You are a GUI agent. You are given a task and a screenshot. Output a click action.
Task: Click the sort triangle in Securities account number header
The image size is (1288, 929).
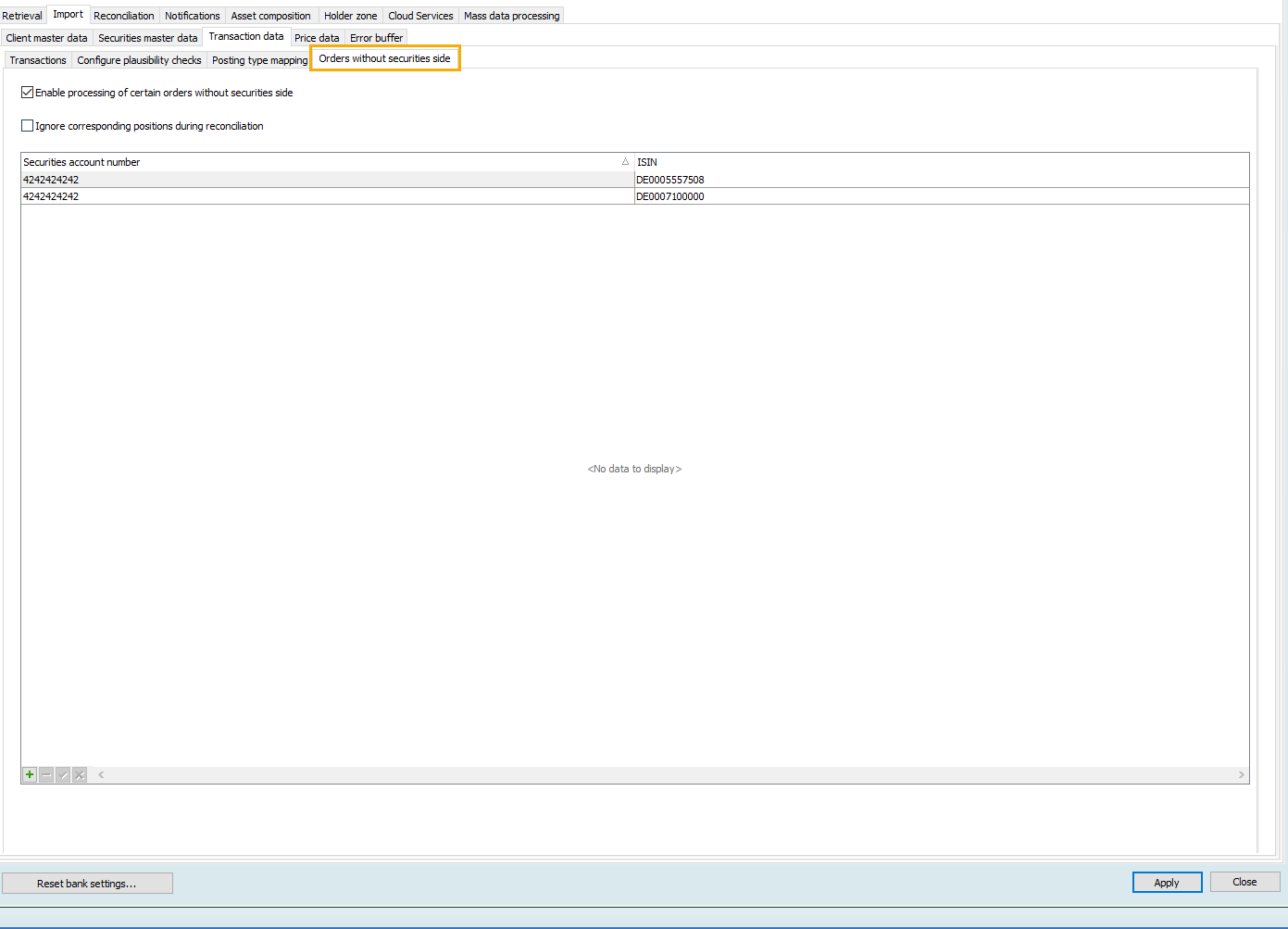pyautogui.click(x=625, y=162)
